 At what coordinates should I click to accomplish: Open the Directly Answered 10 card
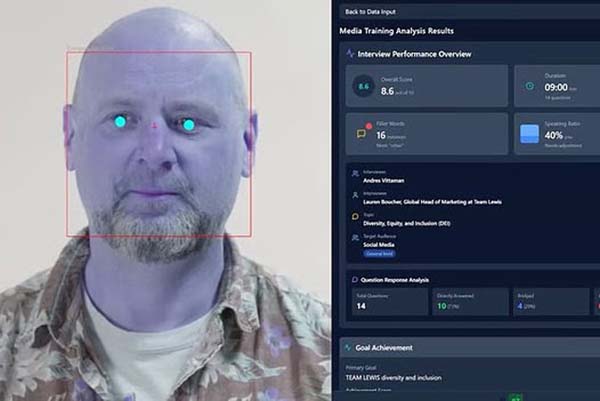[x=469, y=301]
